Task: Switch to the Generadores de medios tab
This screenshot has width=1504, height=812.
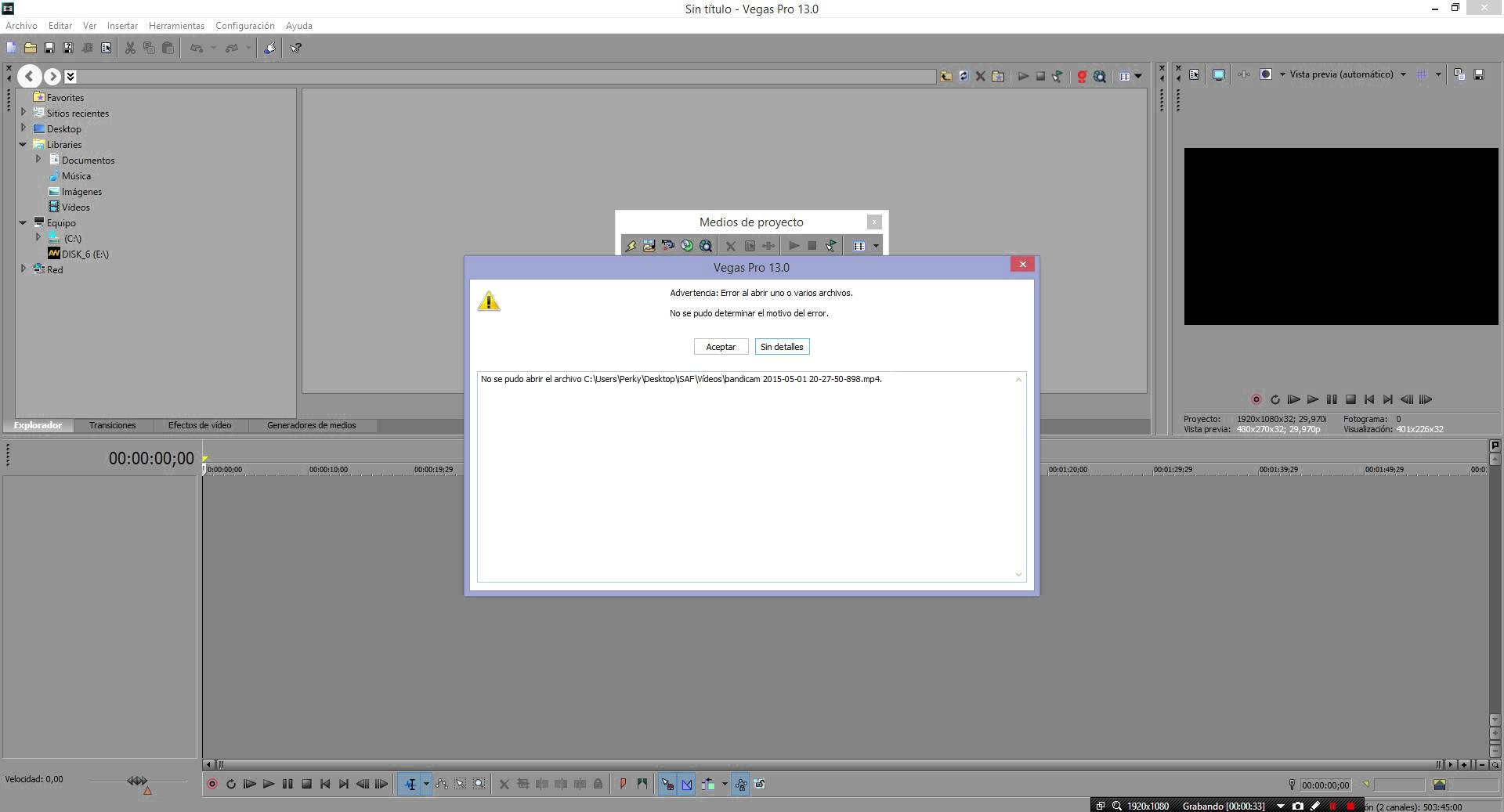Action: [x=312, y=425]
